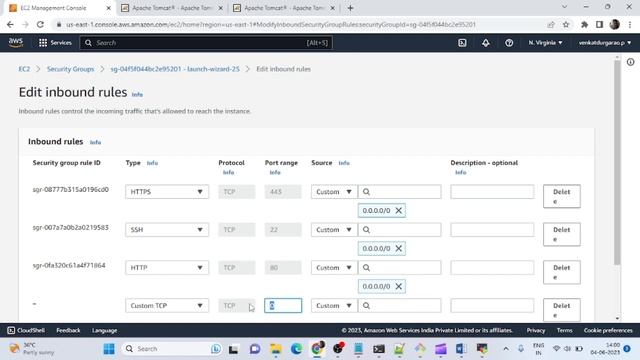Click the SSH rule description field
Image resolution: width=640 pixels, height=360 pixels.
click(492, 230)
